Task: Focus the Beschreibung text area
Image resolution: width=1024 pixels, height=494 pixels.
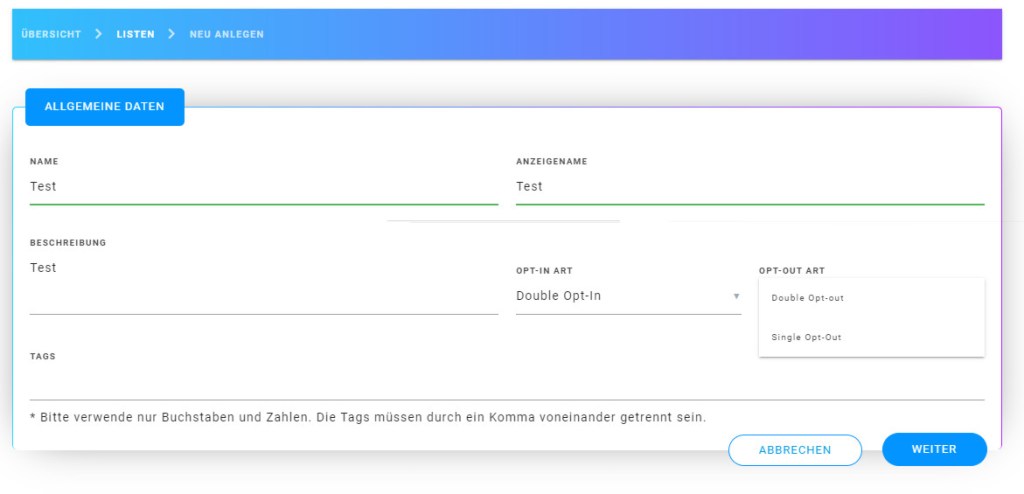Action: pyautogui.click(x=263, y=284)
